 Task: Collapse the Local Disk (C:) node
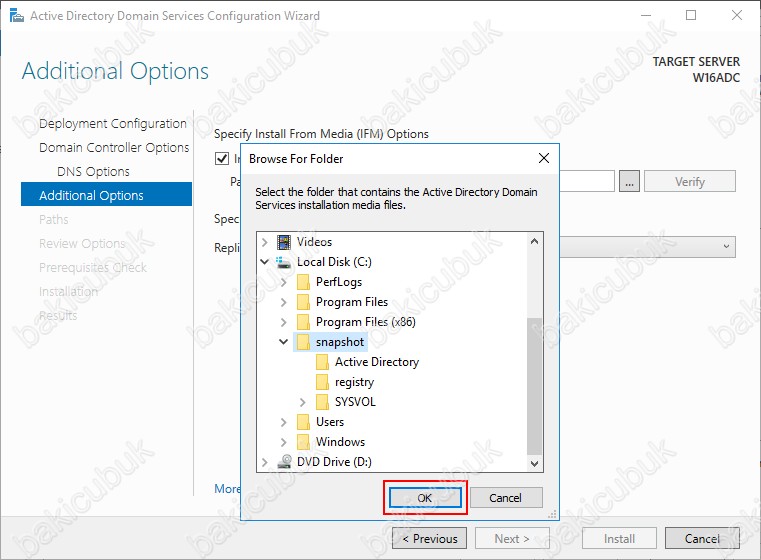(265, 262)
